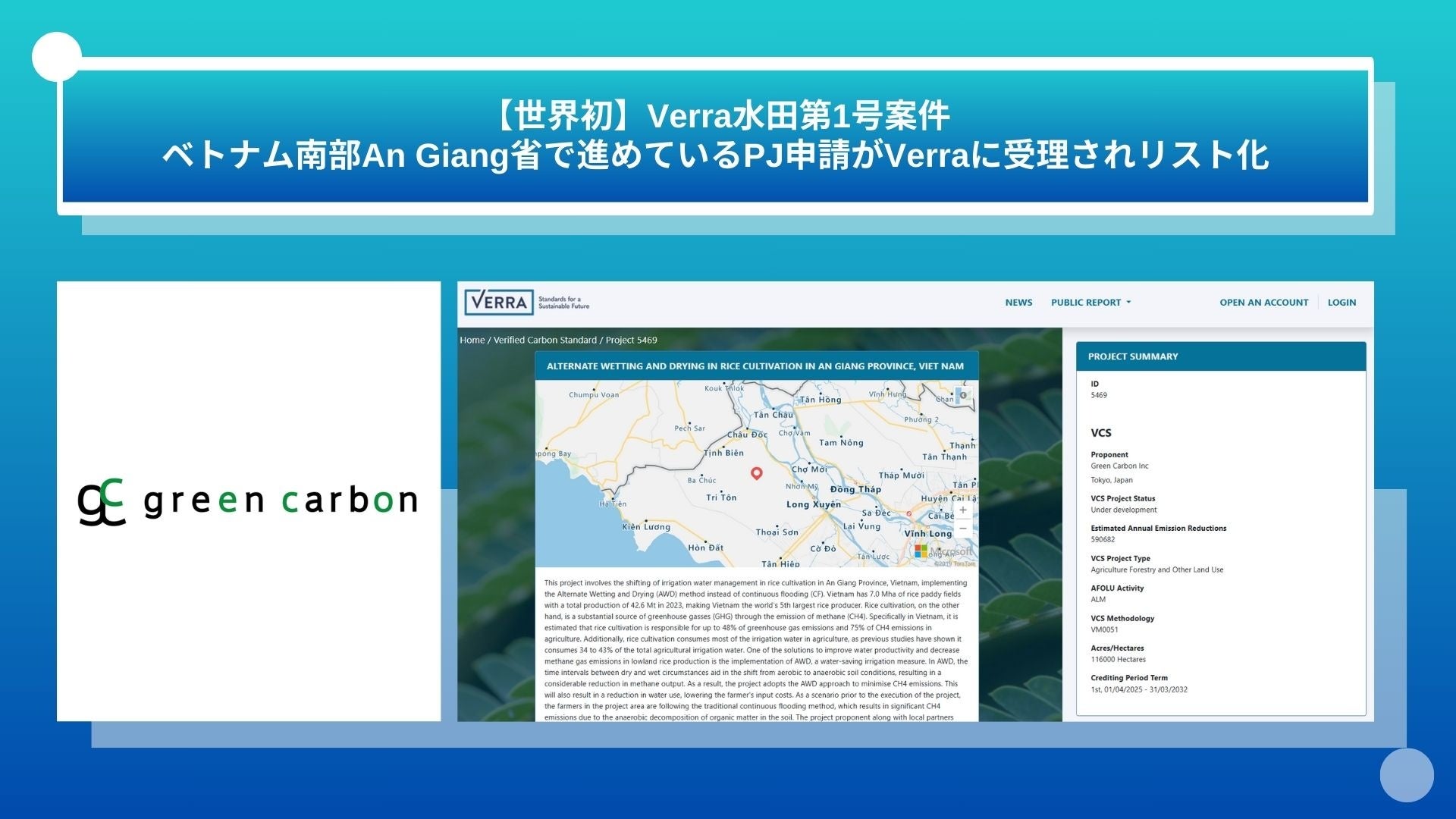Open the NEWS menu item
Image resolution: width=1456 pixels, height=819 pixels.
click(x=1018, y=303)
